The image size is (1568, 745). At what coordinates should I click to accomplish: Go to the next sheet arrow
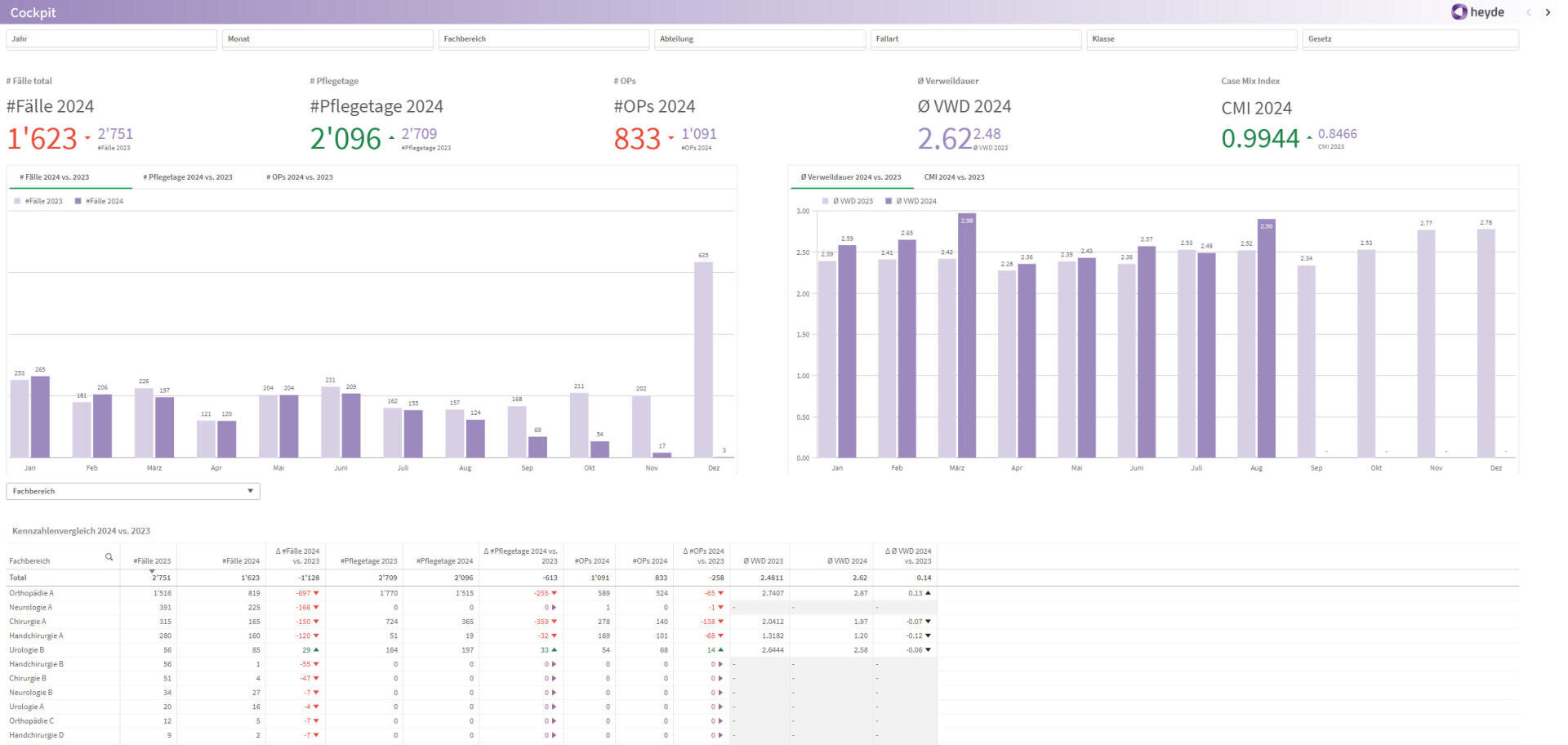coord(1548,12)
